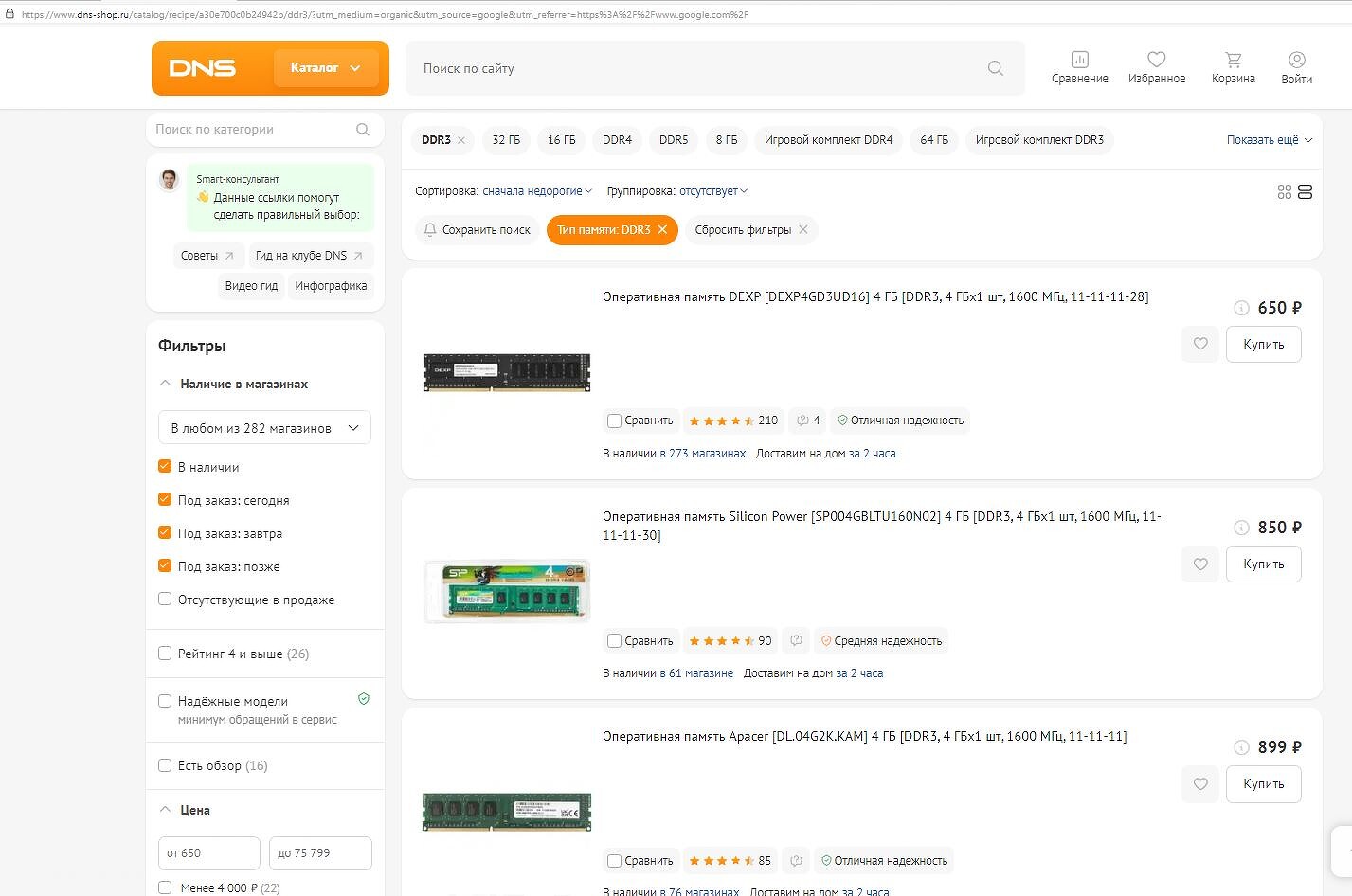Open the Apacer reviews icon
The image size is (1352, 896).
[x=797, y=861]
